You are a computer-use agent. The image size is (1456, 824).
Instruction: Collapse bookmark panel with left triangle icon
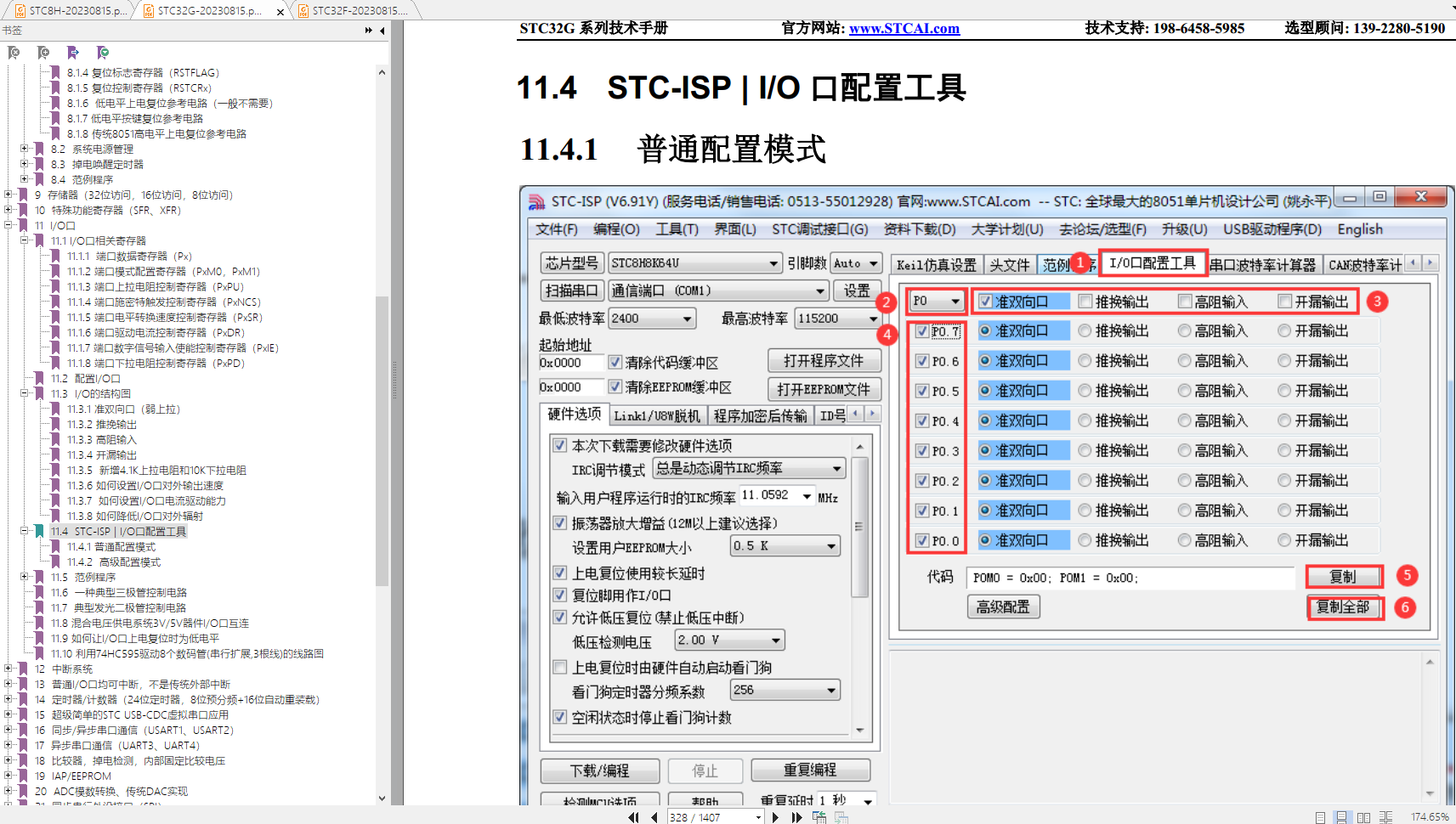tap(382, 31)
